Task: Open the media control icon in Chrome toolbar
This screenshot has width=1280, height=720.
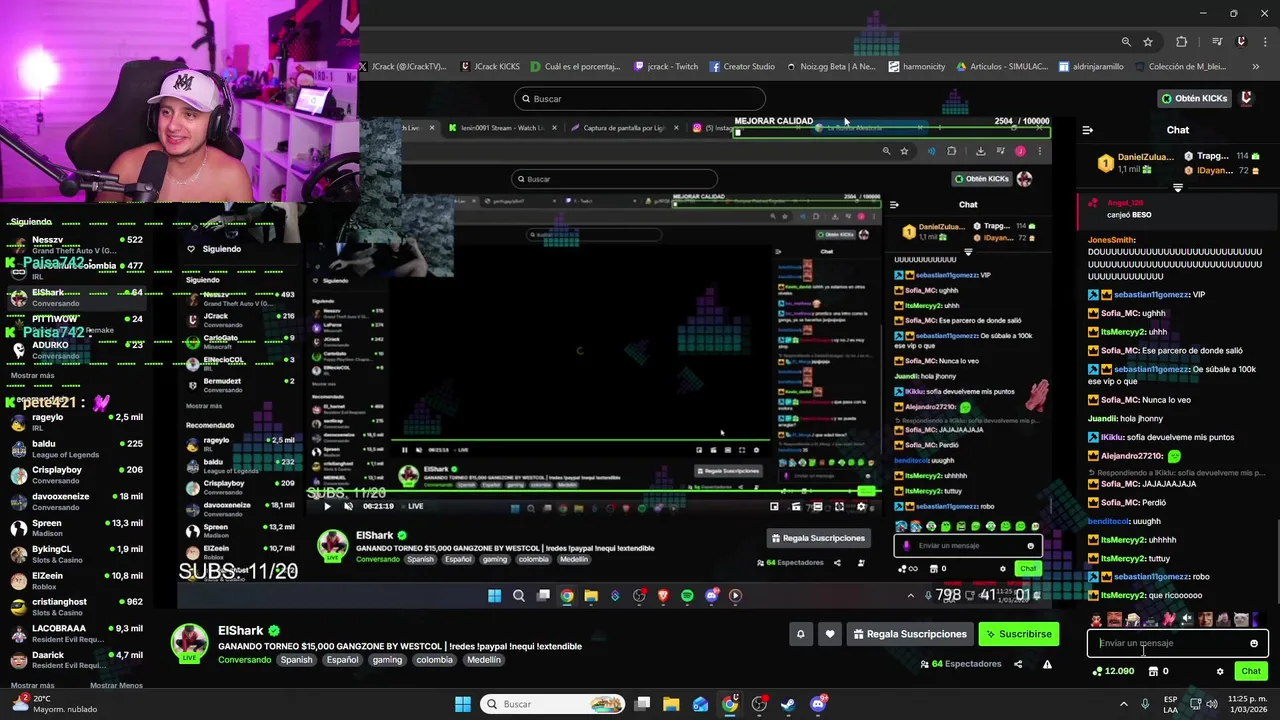Action: [1217, 42]
